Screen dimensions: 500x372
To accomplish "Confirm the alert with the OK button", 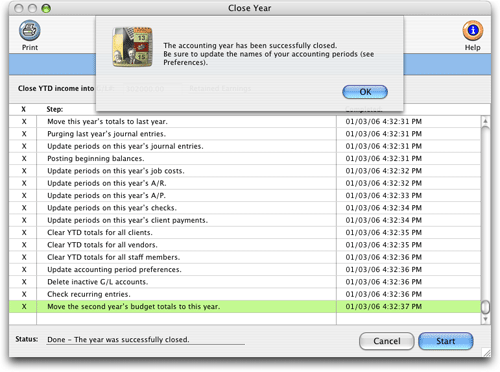I will point(365,92).
